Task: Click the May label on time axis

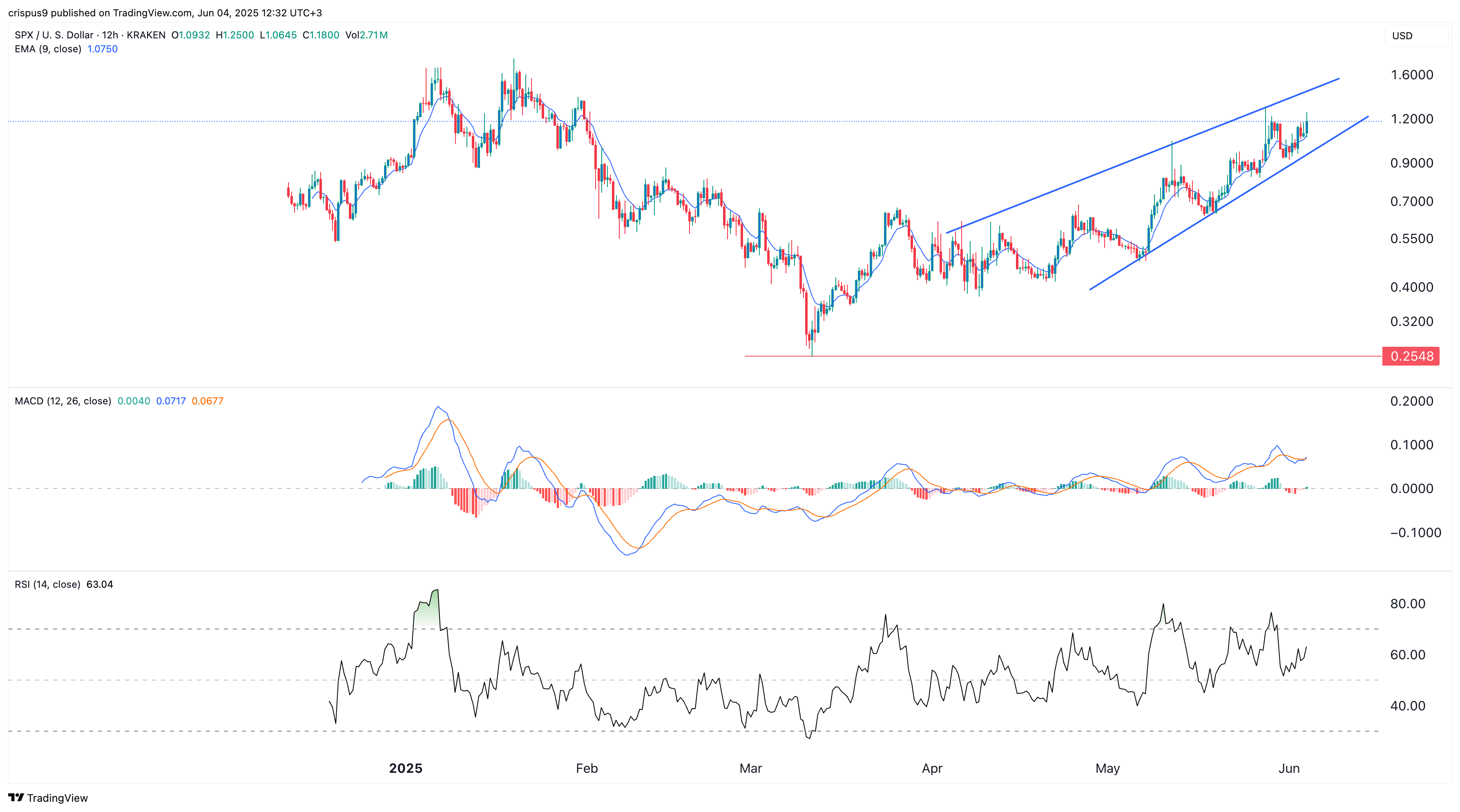Action: [x=1107, y=768]
